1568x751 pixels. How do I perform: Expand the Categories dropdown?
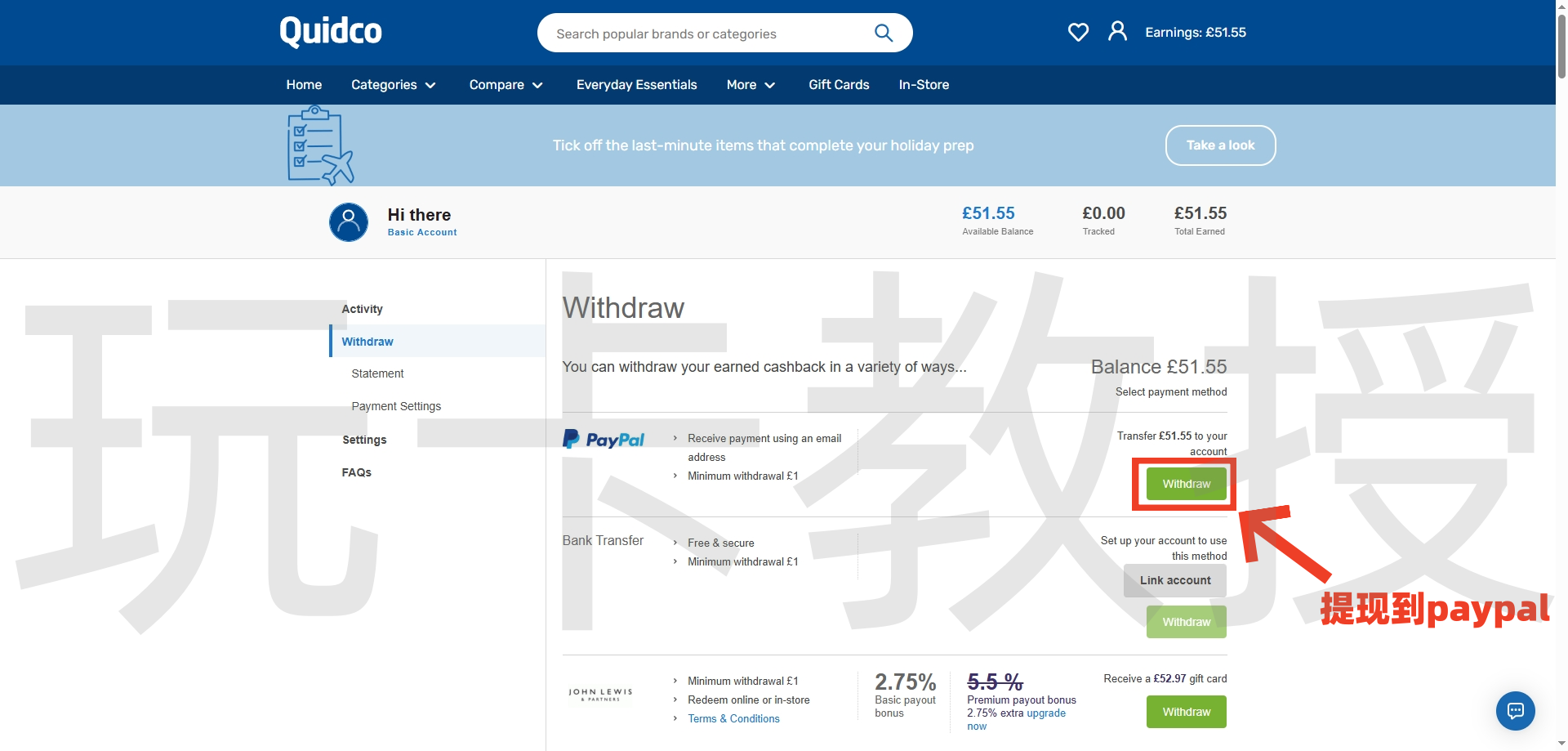click(x=394, y=85)
